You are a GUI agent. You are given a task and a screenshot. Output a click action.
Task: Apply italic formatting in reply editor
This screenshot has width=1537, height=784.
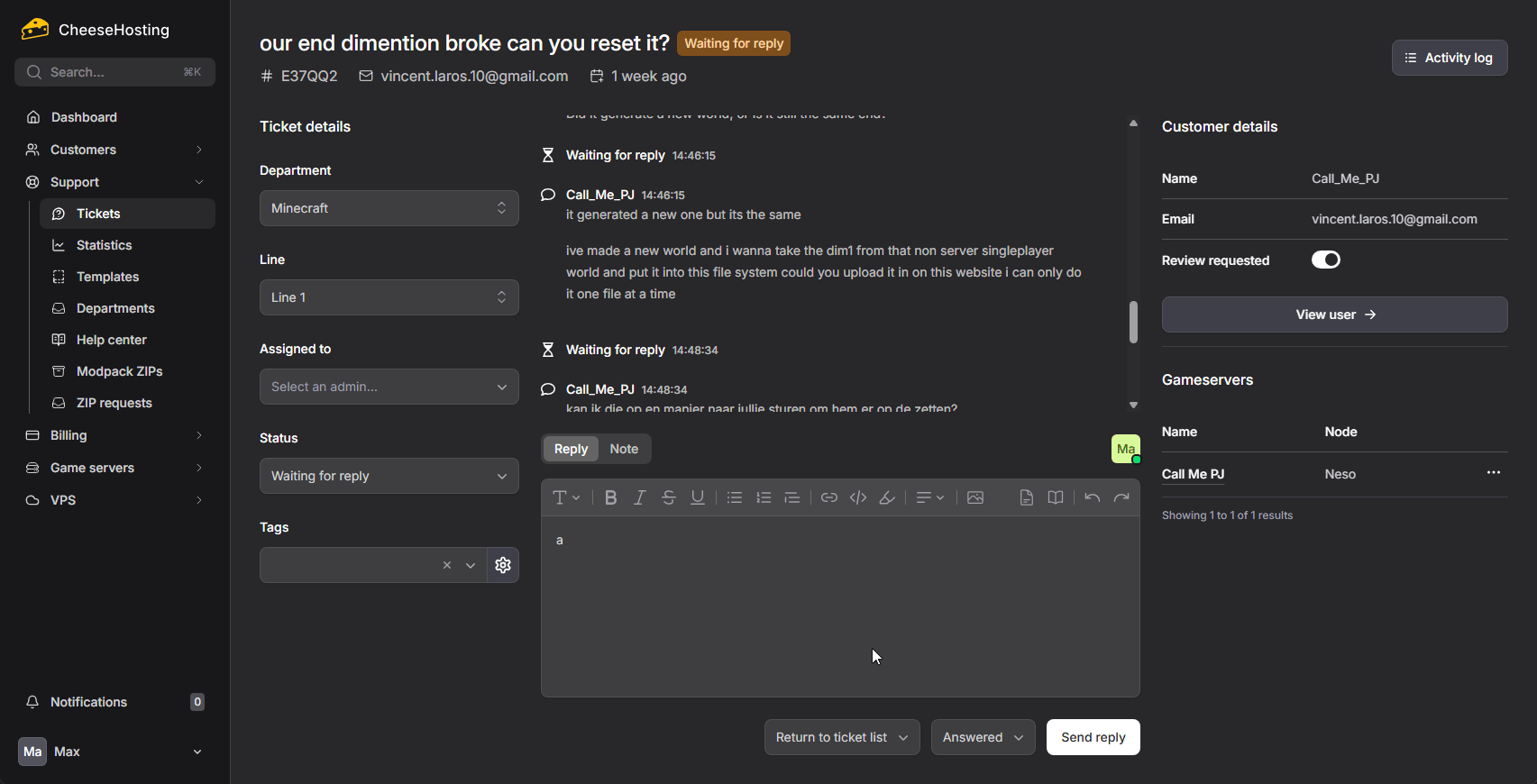point(639,497)
